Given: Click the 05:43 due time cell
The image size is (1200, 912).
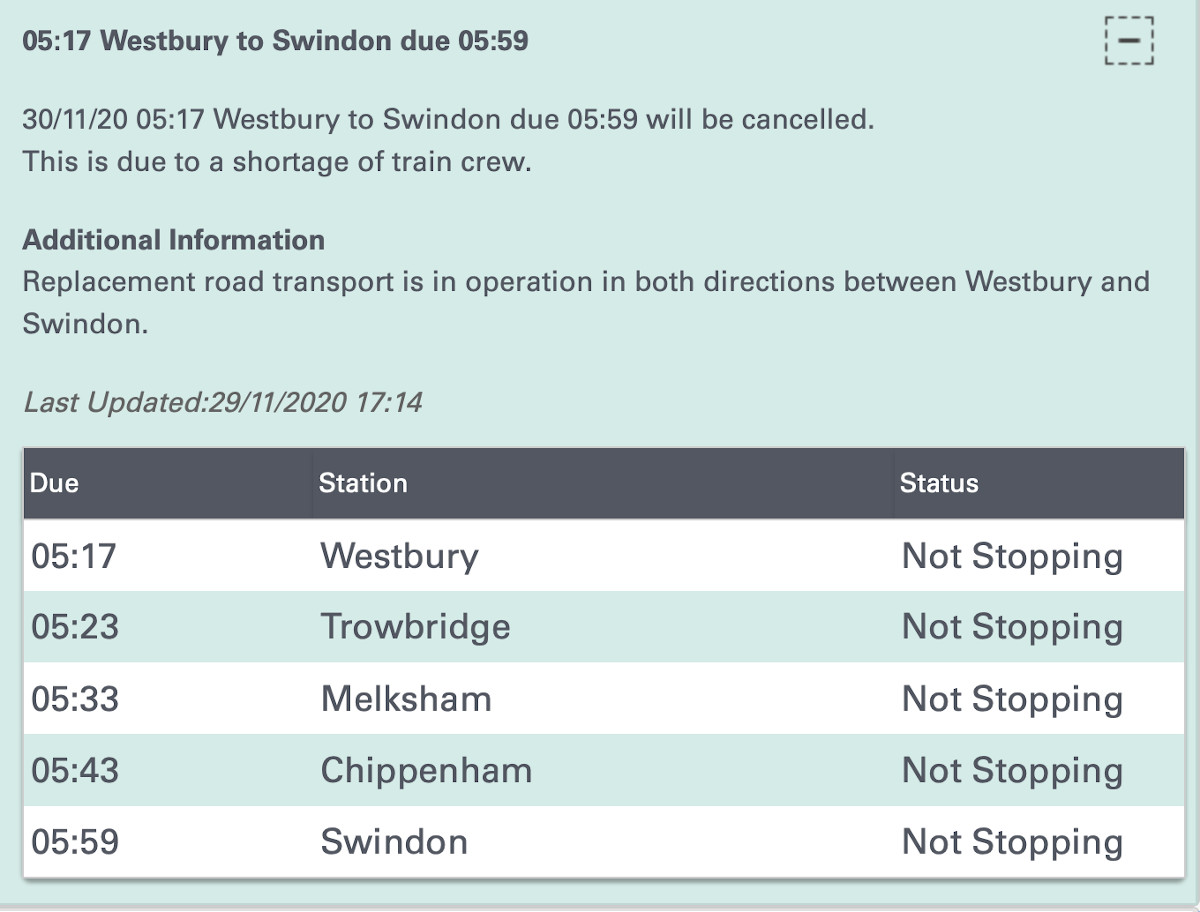Looking at the screenshot, I should coord(75,771).
